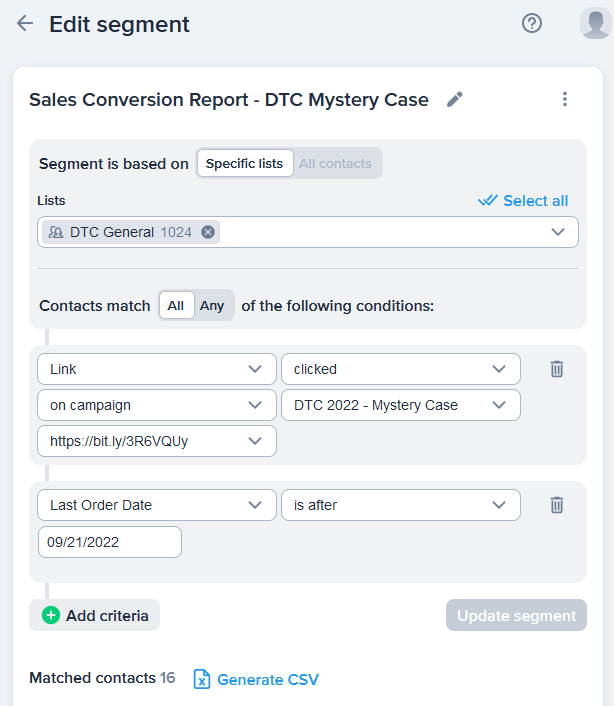Click the DTC General list chip label
The width and height of the screenshot is (614, 706).
112,232
